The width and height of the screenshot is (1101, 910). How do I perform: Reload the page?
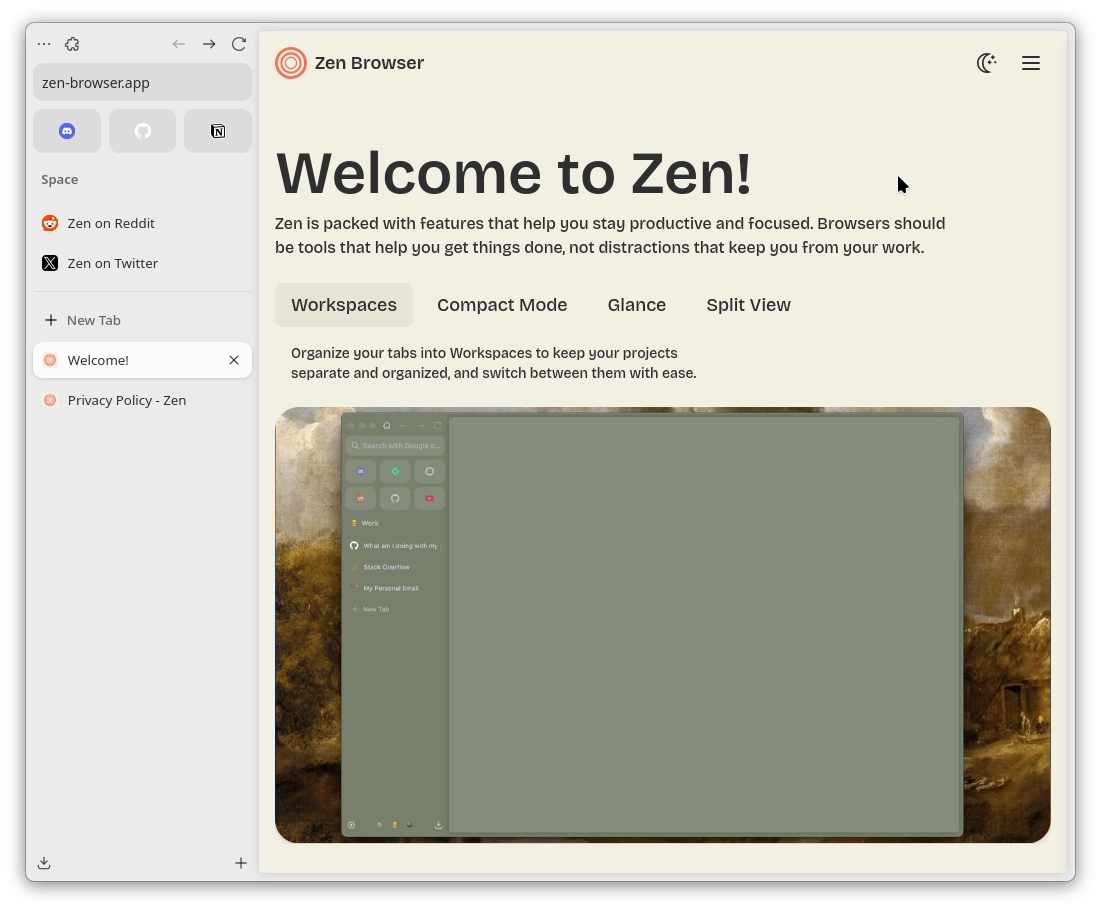[239, 44]
